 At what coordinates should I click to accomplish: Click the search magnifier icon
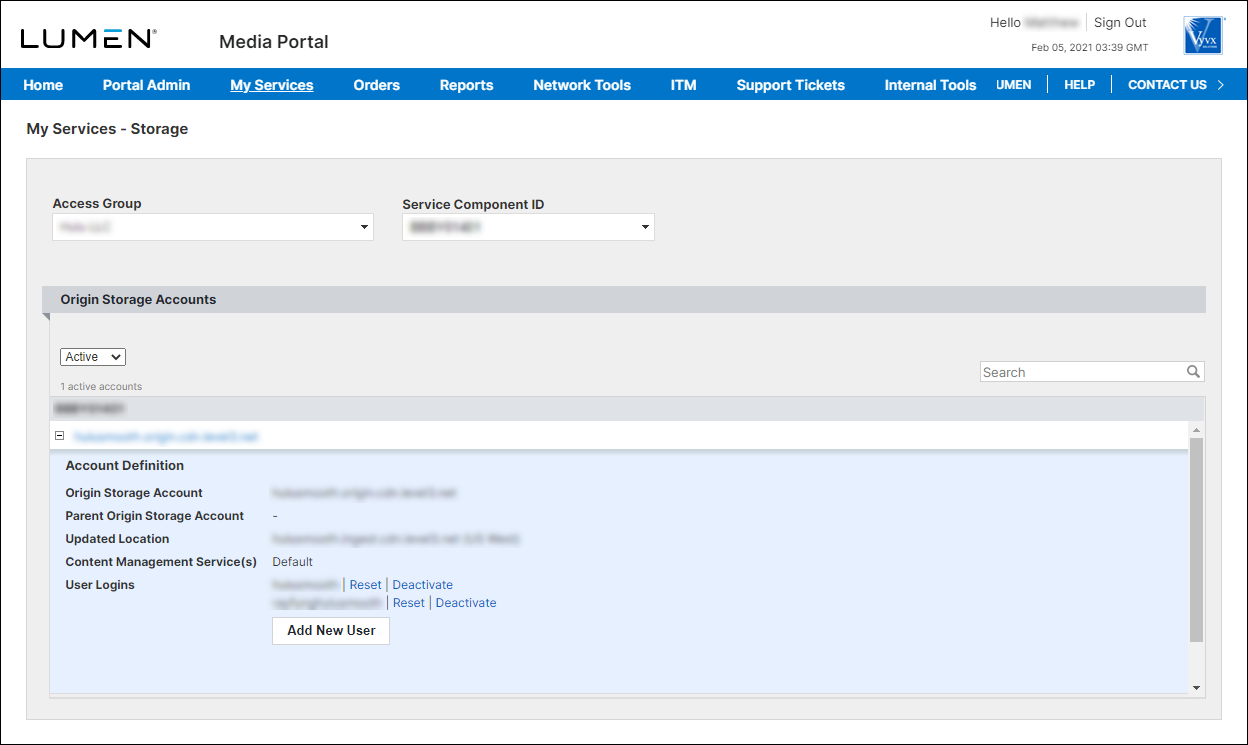tap(1193, 372)
